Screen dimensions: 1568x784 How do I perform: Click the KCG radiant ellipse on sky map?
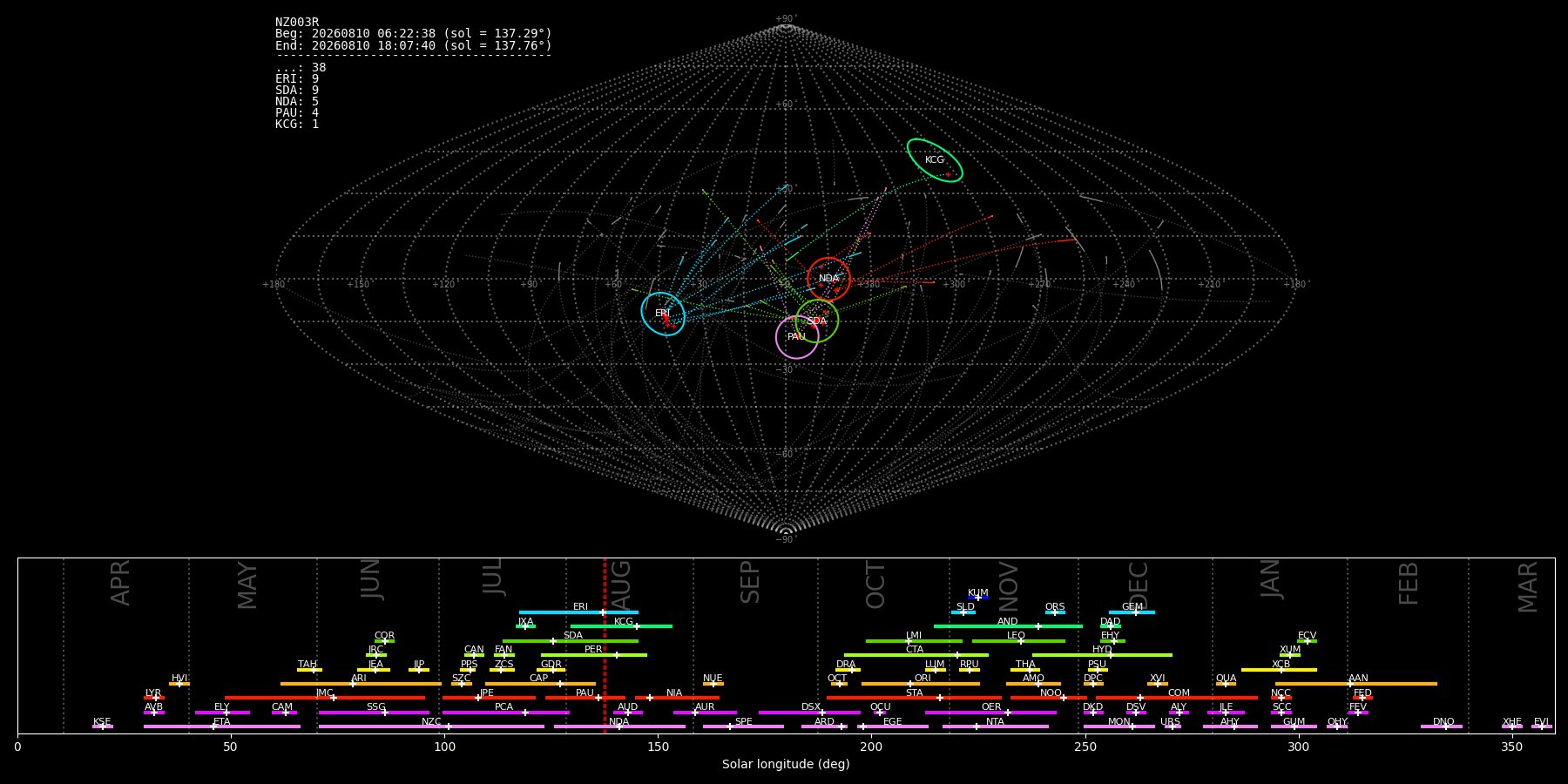pos(935,160)
